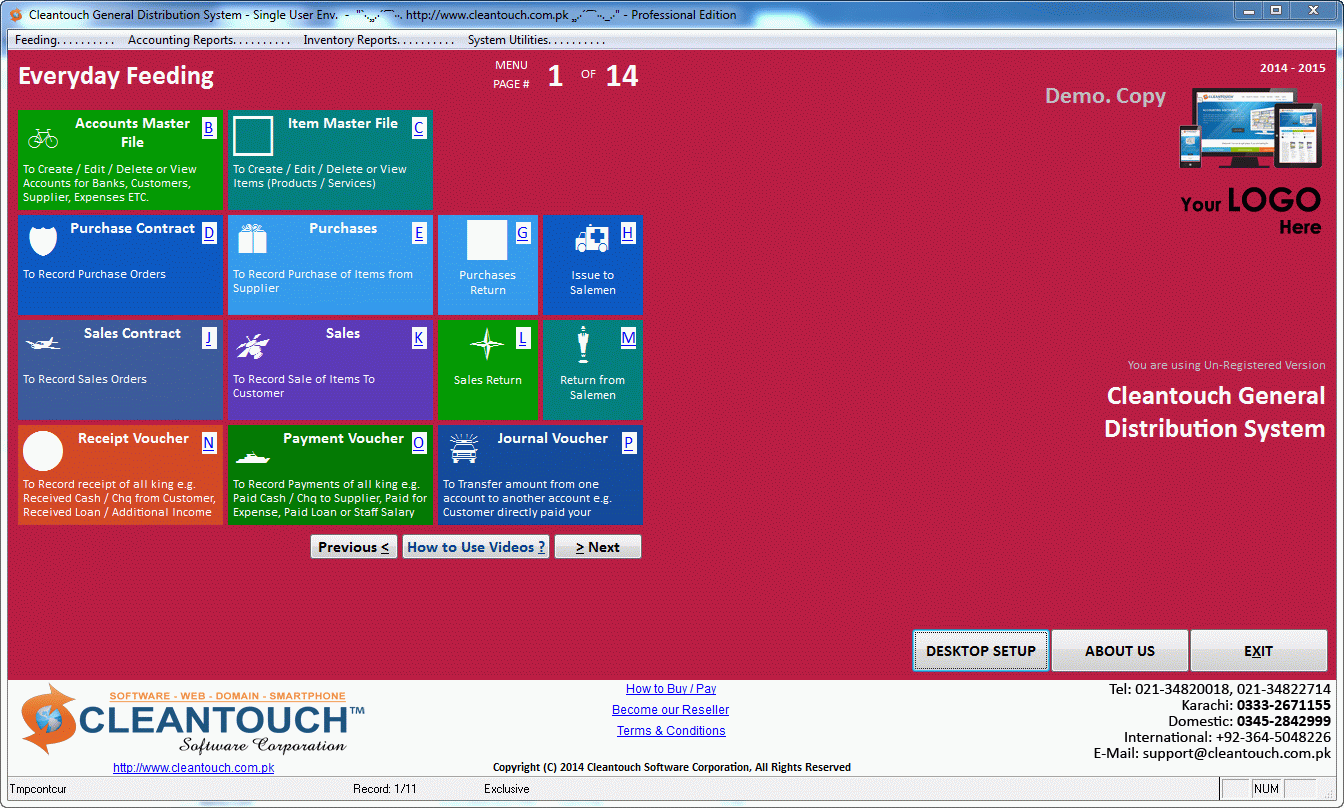Click the airplane icon on Sales Contract
Viewport: 1344px width, 808px height.
(43, 343)
